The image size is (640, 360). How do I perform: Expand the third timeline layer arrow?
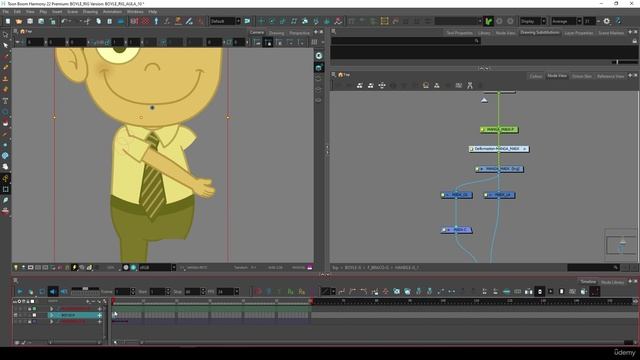tap(51, 322)
